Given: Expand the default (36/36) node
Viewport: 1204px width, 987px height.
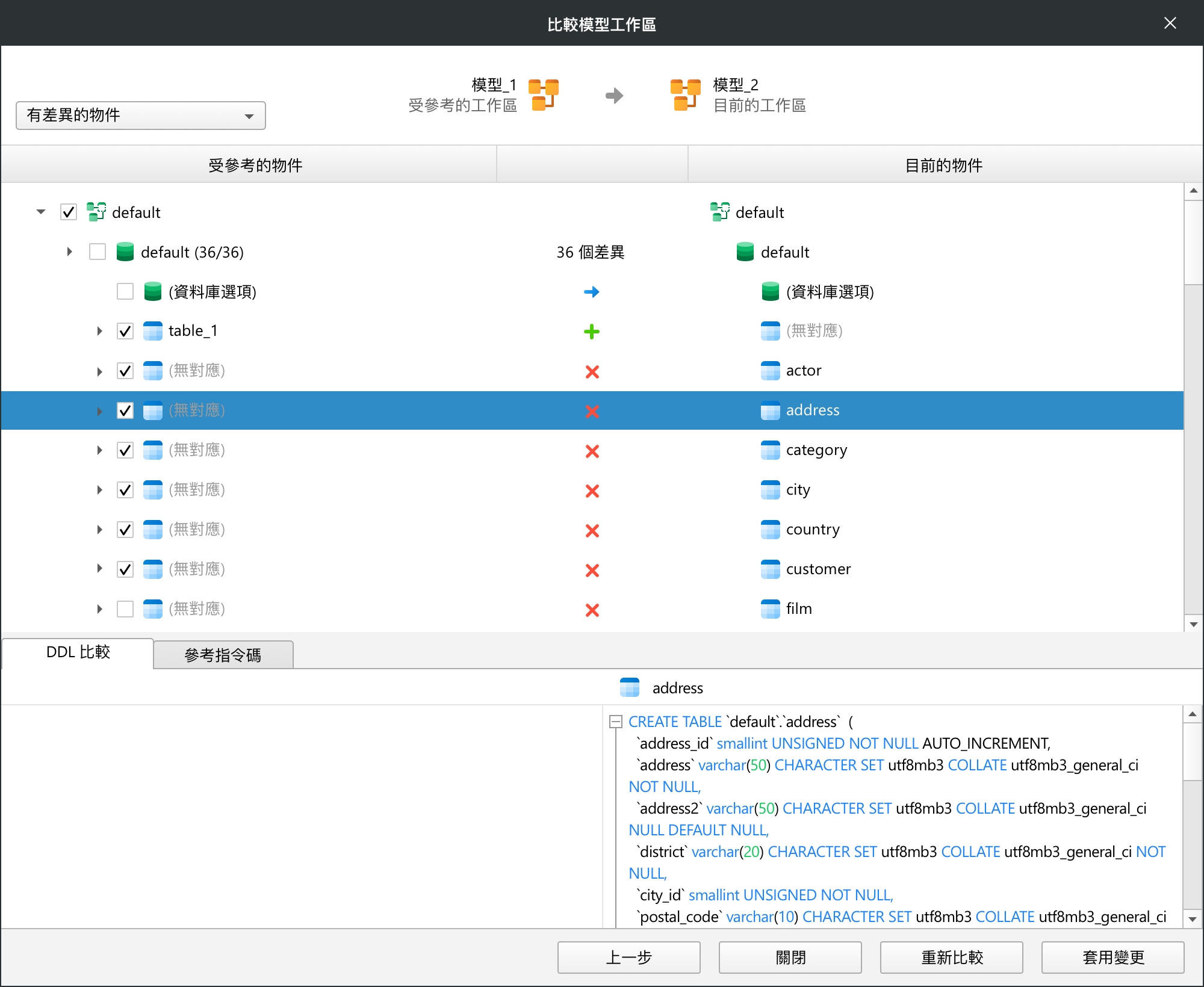Looking at the screenshot, I should [x=70, y=252].
